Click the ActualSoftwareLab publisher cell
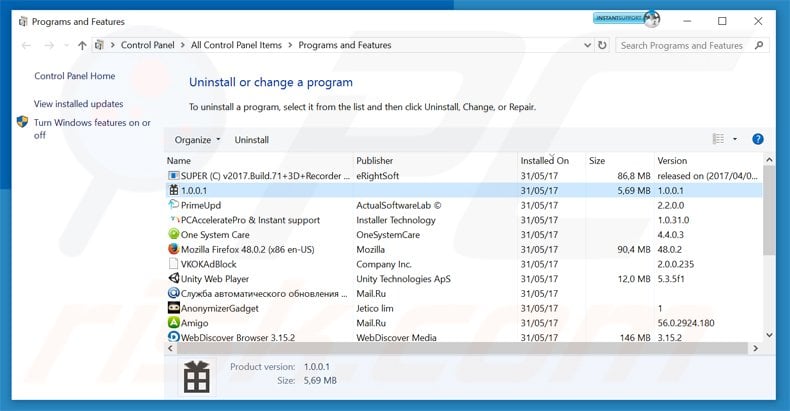Viewport: 790px width, 411px height. 399,205
